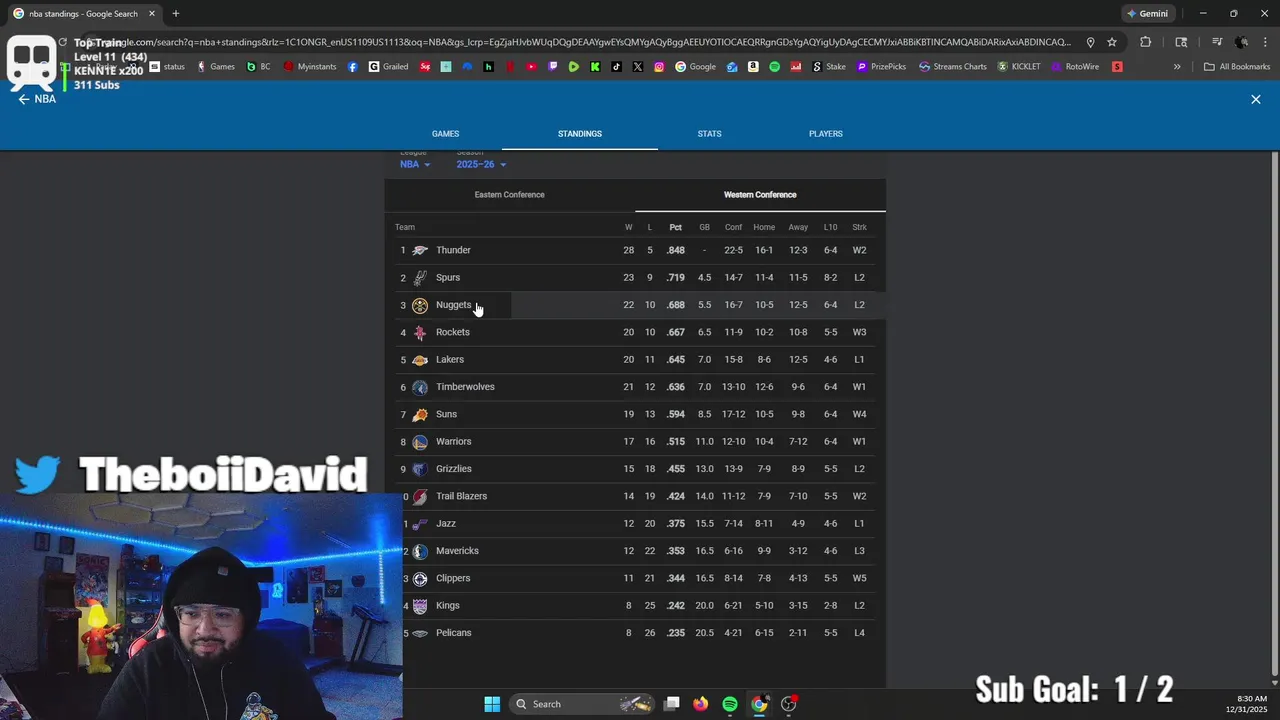Click the Mavericks team logo
The image size is (1280, 720).
click(x=420, y=551)
